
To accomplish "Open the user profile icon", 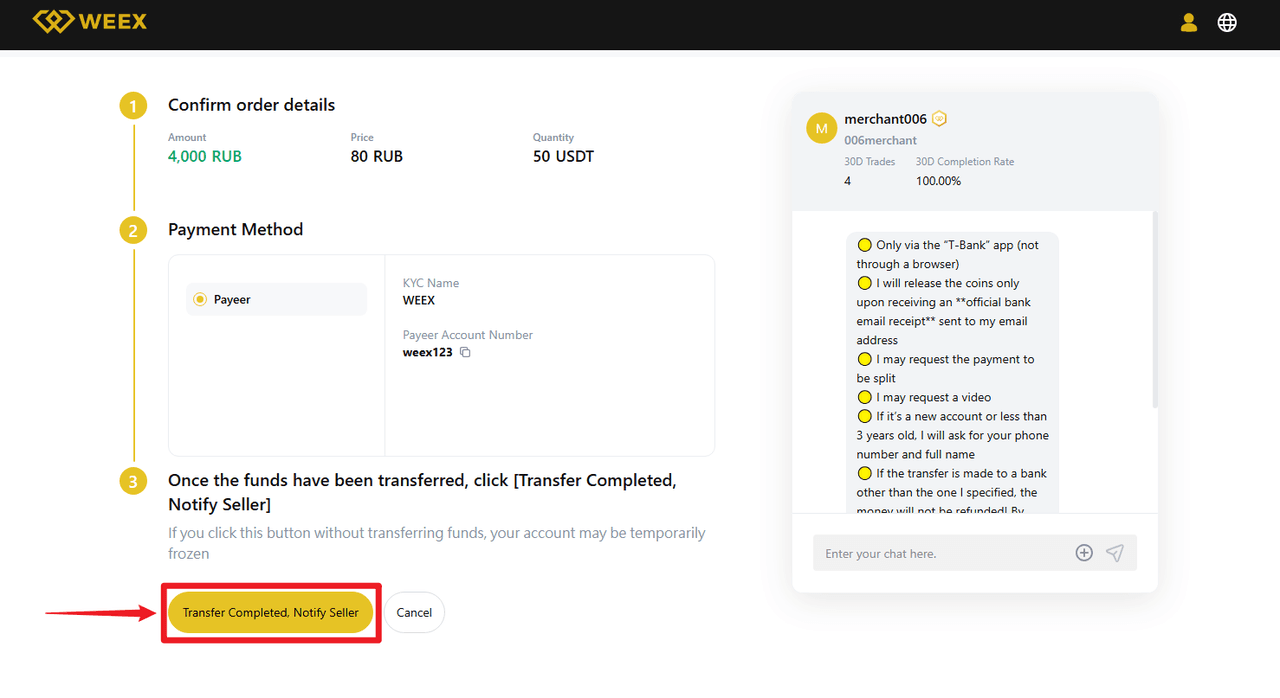I will click(x=1189, y=22).
